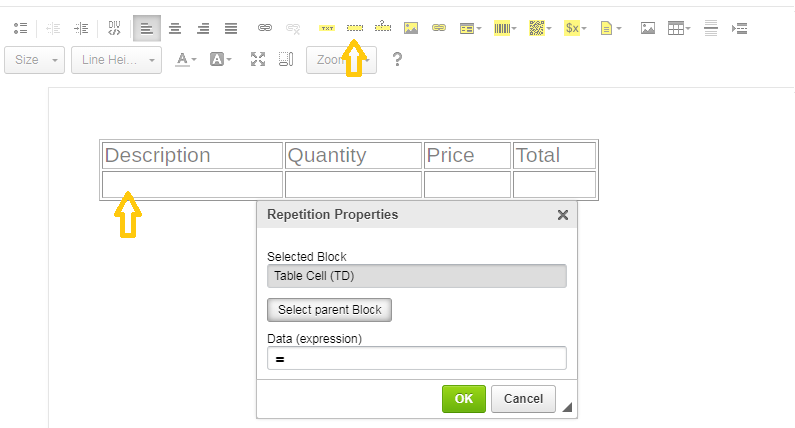Open the QR code dropdown
This screenshot has height=428, width=795.
540,28
